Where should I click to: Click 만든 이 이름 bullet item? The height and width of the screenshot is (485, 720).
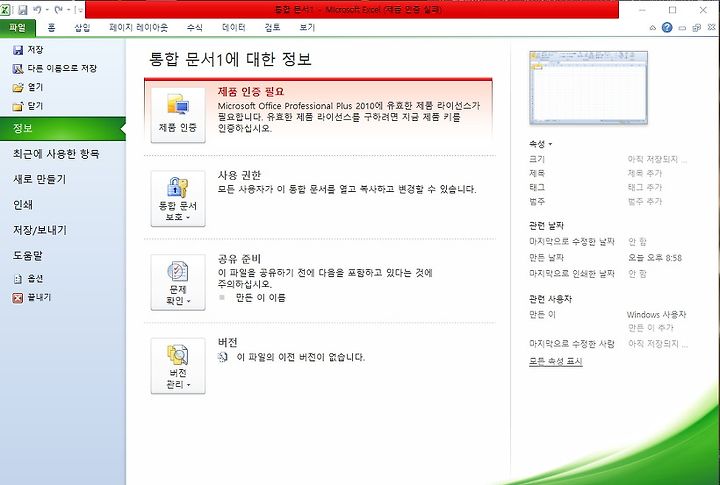pos(260,298)
